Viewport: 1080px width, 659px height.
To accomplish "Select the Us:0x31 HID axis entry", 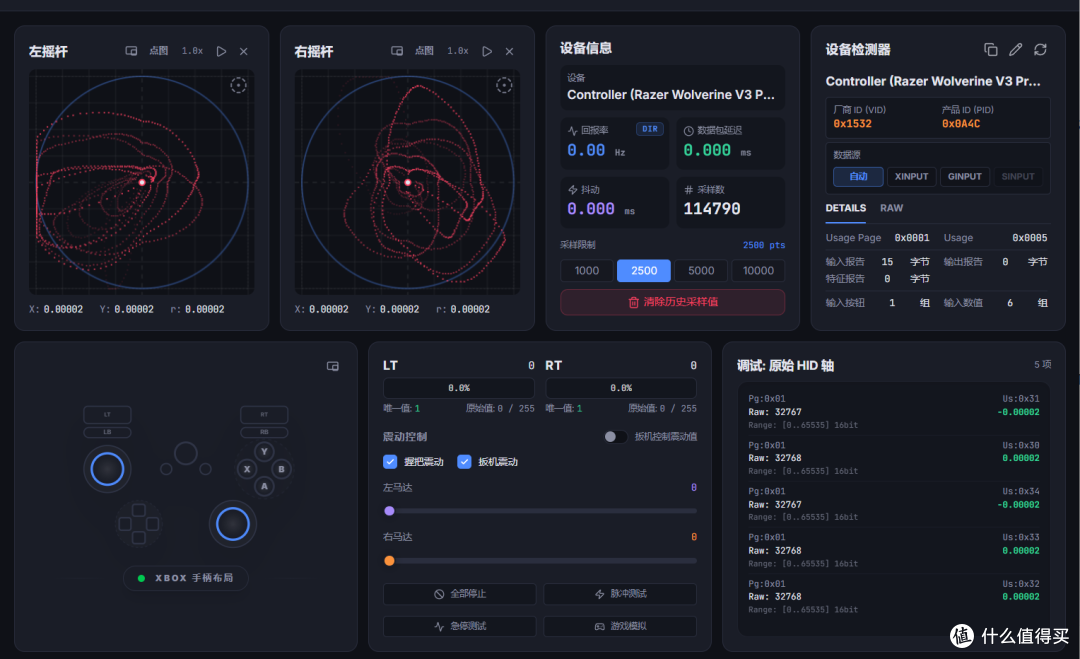I will pyautogui.click(x=894, y=412).
